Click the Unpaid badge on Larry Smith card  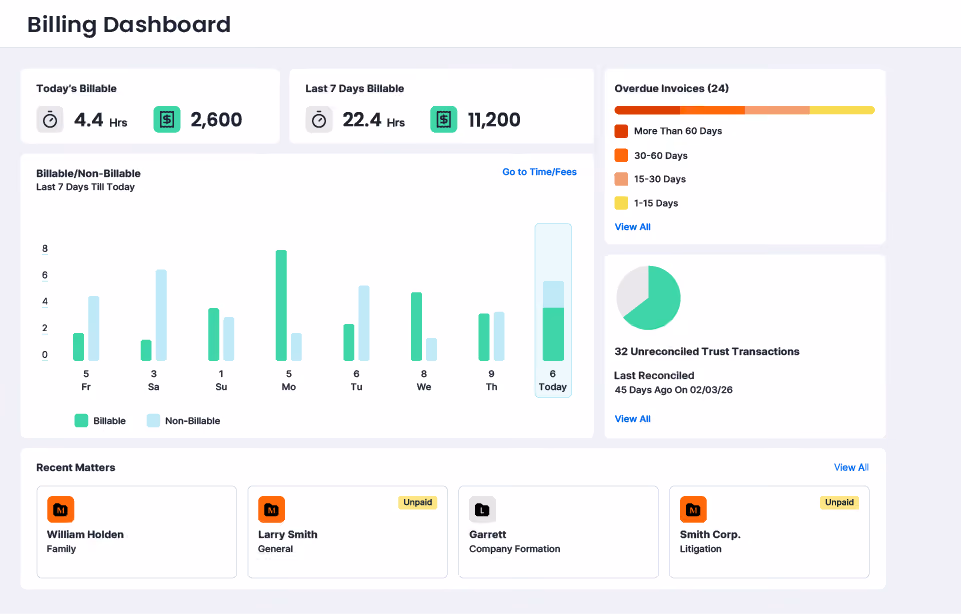tap(417, 502)
